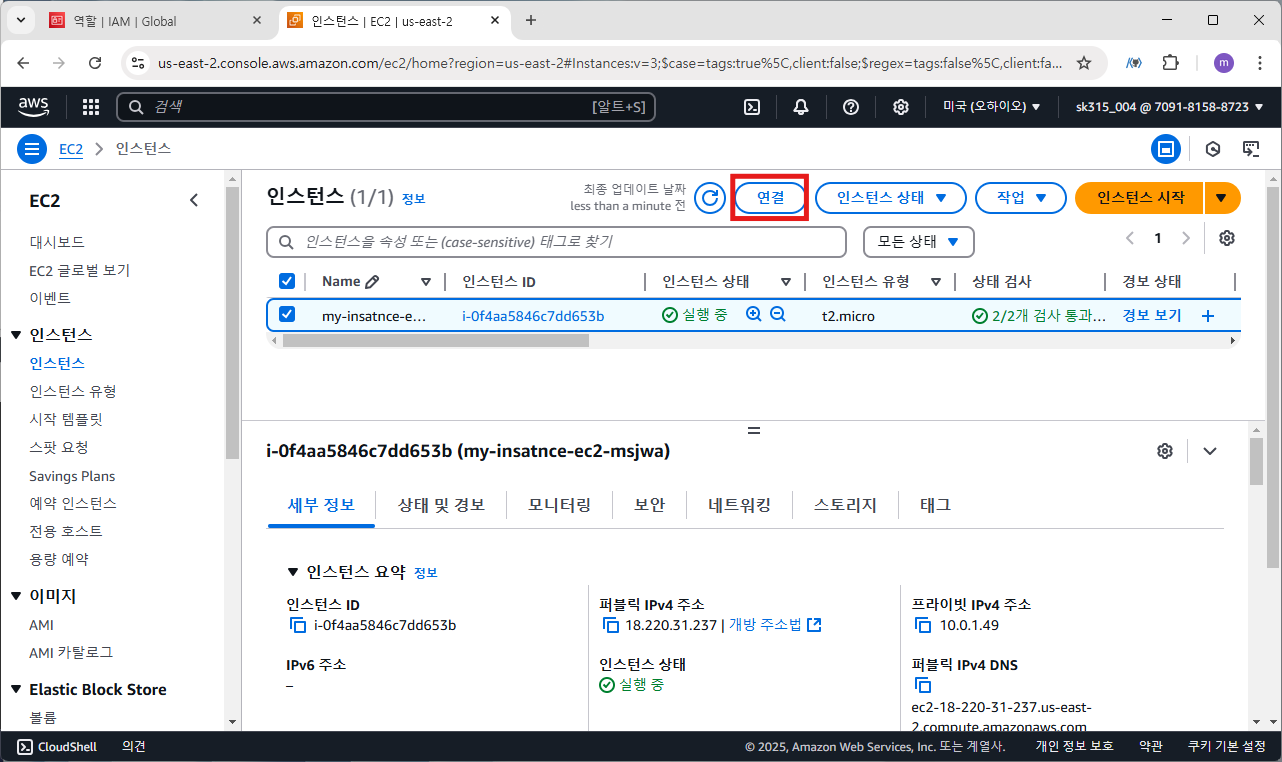Click the 연결 connect button
This screenshot has height=762, width=1282.
pyautogui.click(x=770, y=198)
